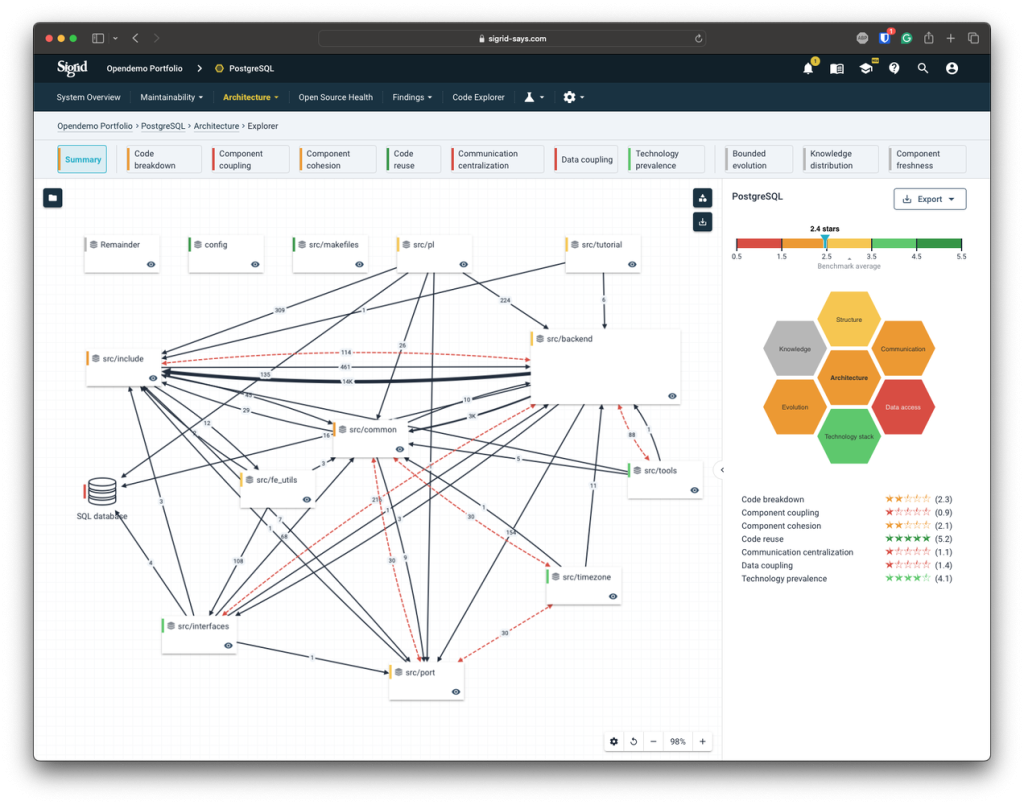Zoom in the graph with plus
The height and width of the screenshot is (805, 1024).
[x=703, y=741]
